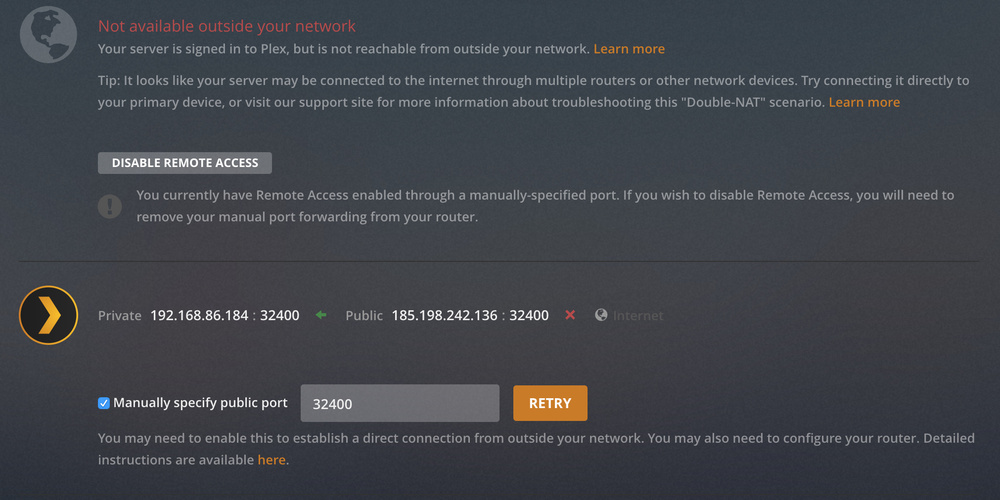1000x500 pixels.
Task: Click the globe icon beside the network status heading
Action: click(x=49, y=34)
